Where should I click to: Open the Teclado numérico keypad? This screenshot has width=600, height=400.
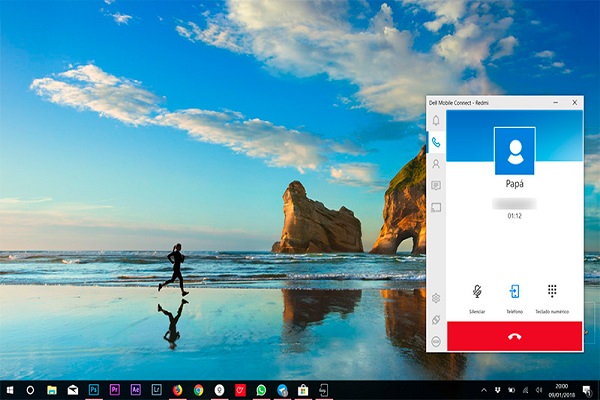[551, 292]
